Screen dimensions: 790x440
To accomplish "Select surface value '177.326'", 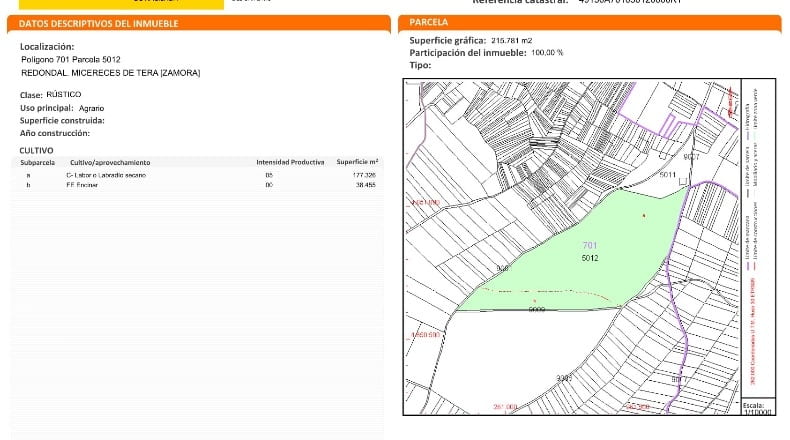I will point(364,175).
